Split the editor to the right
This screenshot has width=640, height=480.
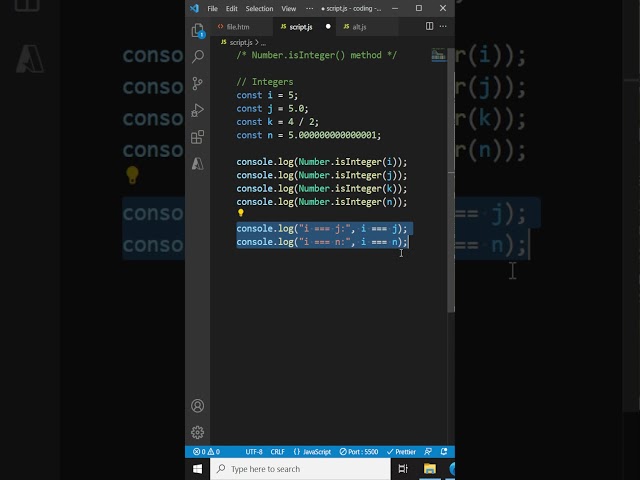pos(429,26)
